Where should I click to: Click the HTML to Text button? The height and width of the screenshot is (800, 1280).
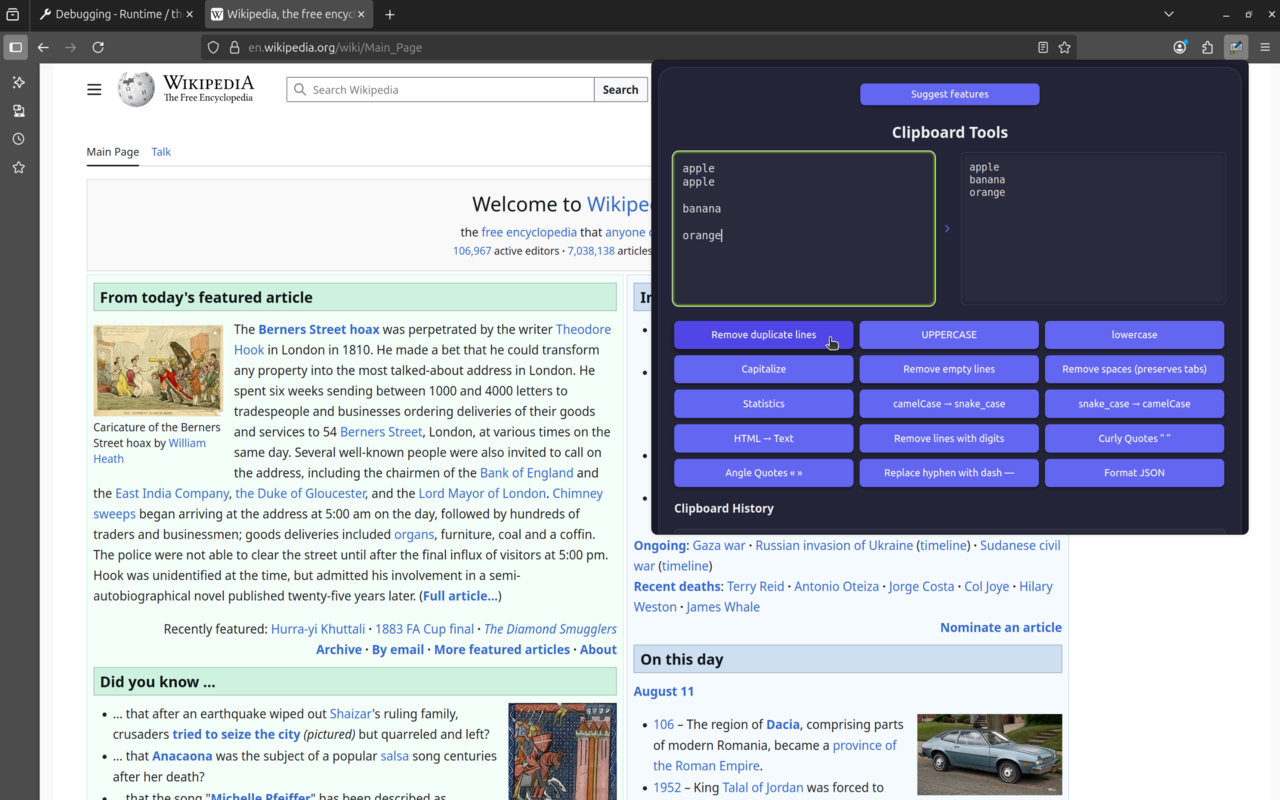pyautogui.click(x=763, y=438)
